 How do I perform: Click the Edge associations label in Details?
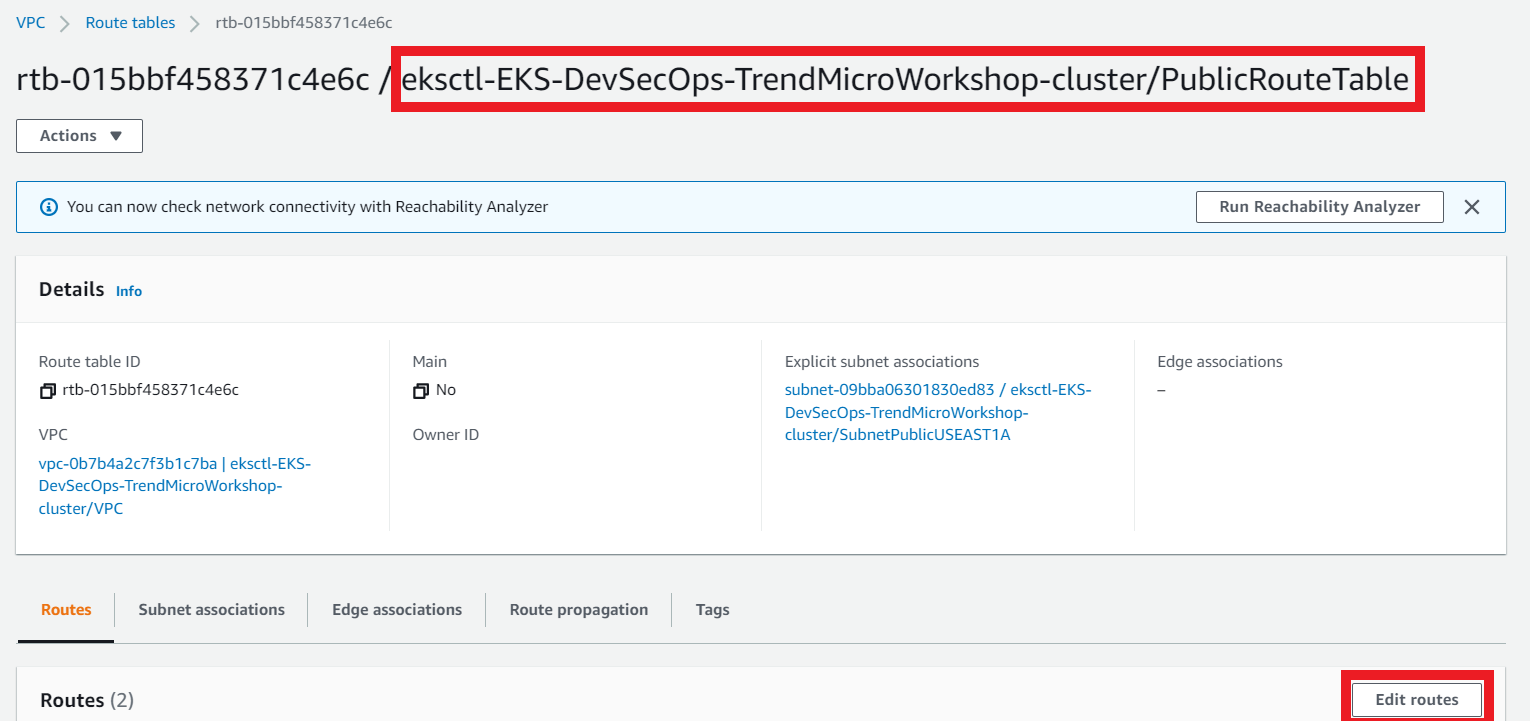[1220, 362]
